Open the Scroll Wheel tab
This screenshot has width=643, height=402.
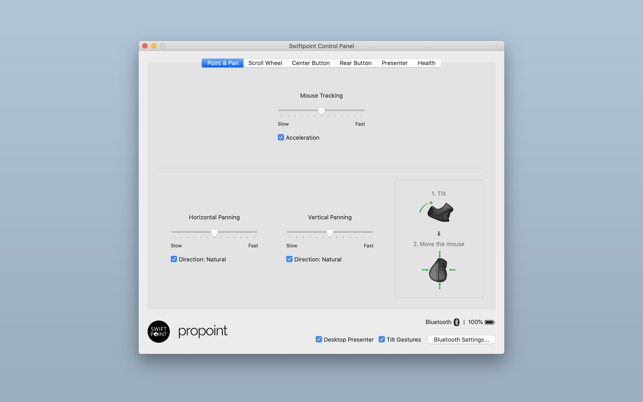pyautogui.click(x=265, y=63)
